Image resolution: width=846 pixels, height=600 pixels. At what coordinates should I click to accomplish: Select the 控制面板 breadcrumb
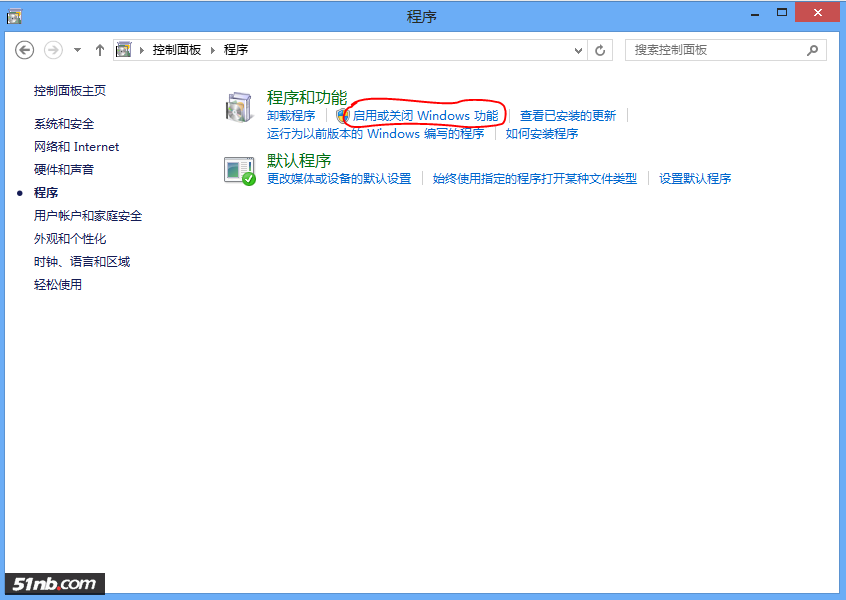[177, 50]
